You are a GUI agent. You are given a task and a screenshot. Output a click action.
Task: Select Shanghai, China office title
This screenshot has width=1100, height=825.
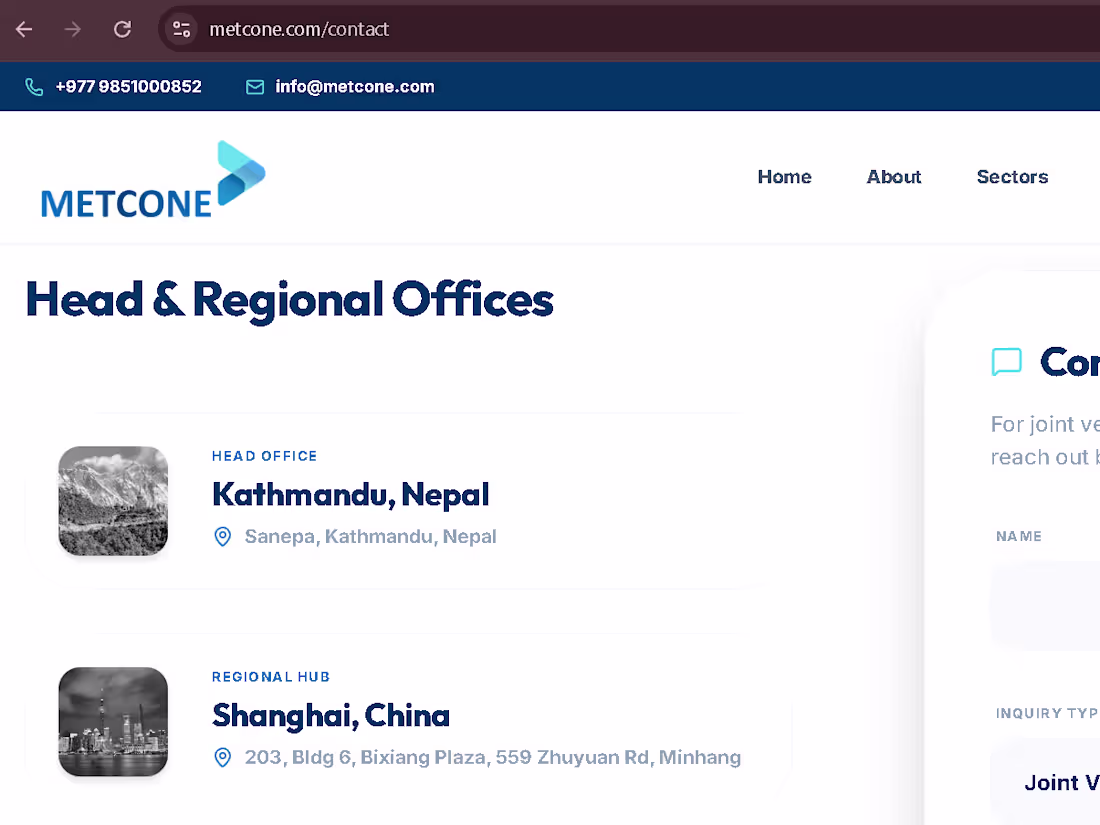(331, 716)
